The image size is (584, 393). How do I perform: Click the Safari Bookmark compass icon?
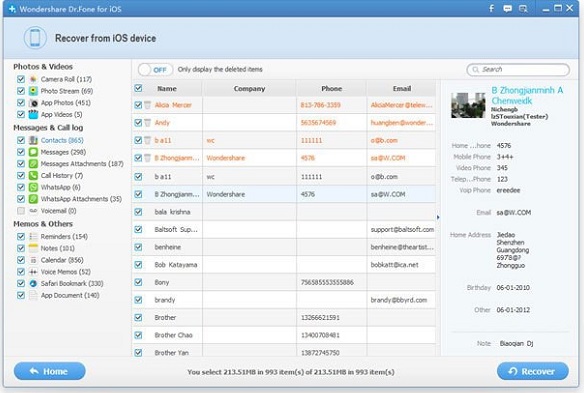pos(33,283)
